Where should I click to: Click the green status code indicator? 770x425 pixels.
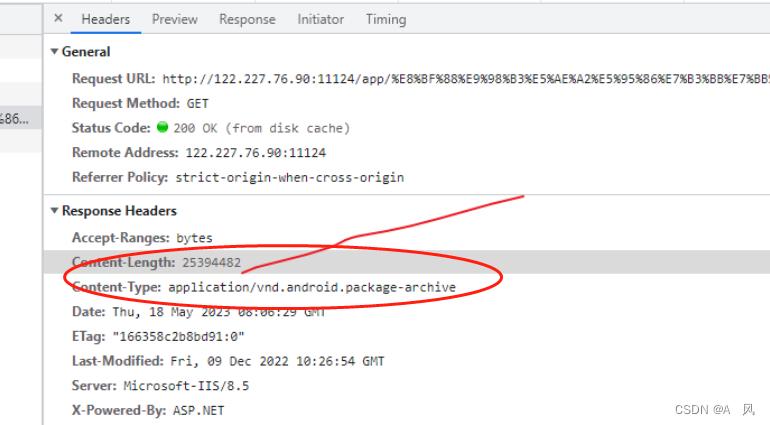163,127
